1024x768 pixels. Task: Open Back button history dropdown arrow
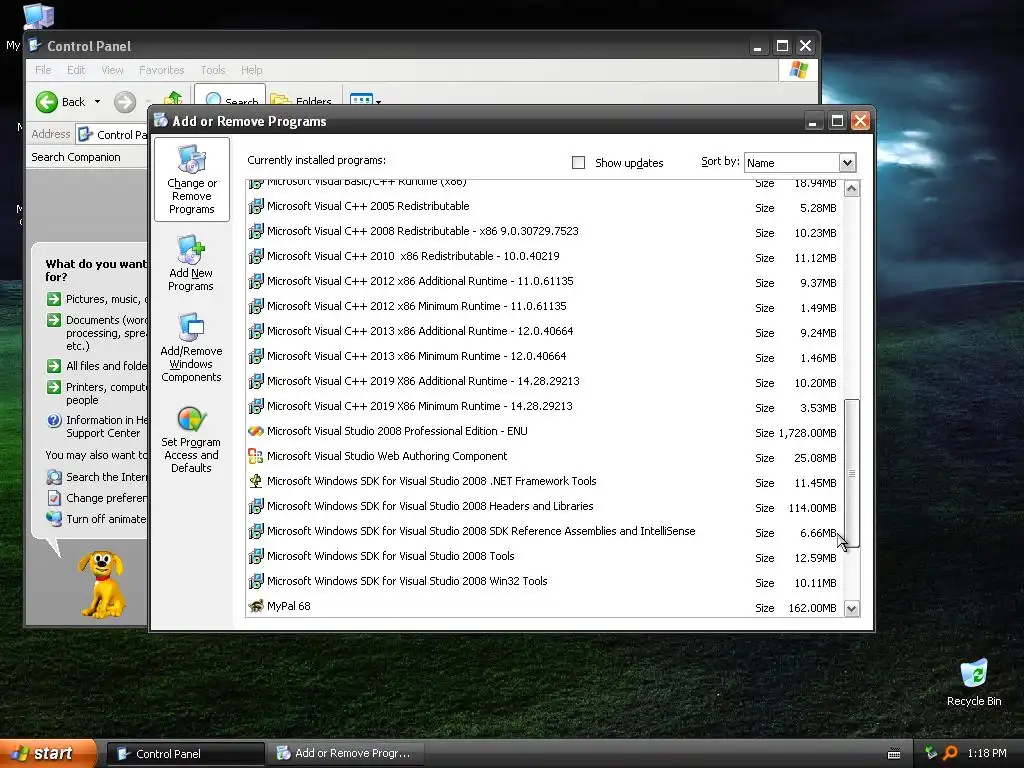point(97,102)
